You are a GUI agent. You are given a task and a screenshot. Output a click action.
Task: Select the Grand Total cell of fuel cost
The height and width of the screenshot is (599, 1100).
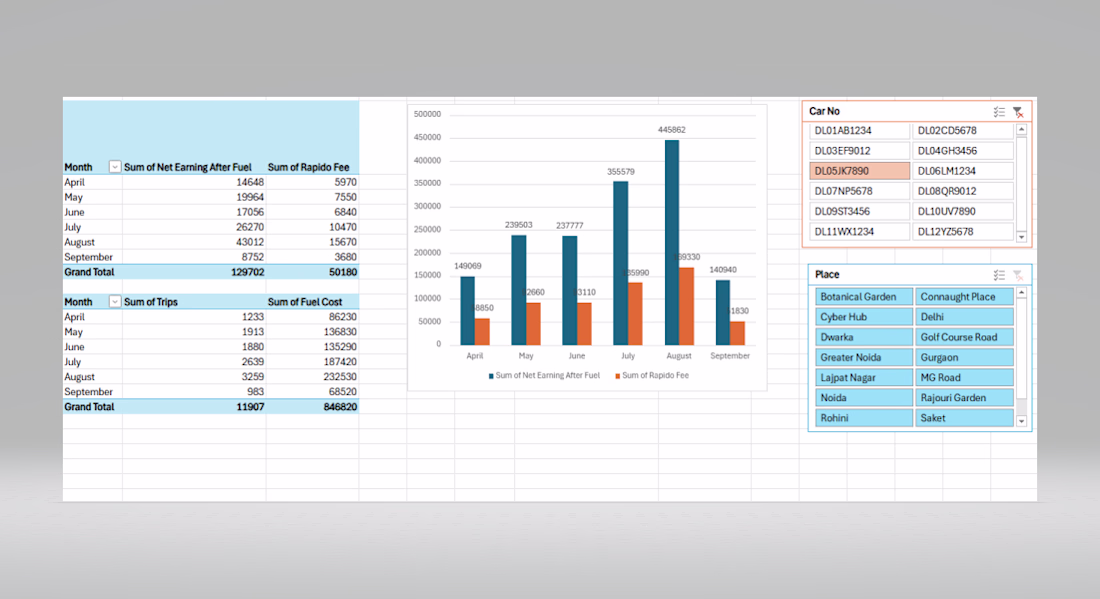click(313, 407)
